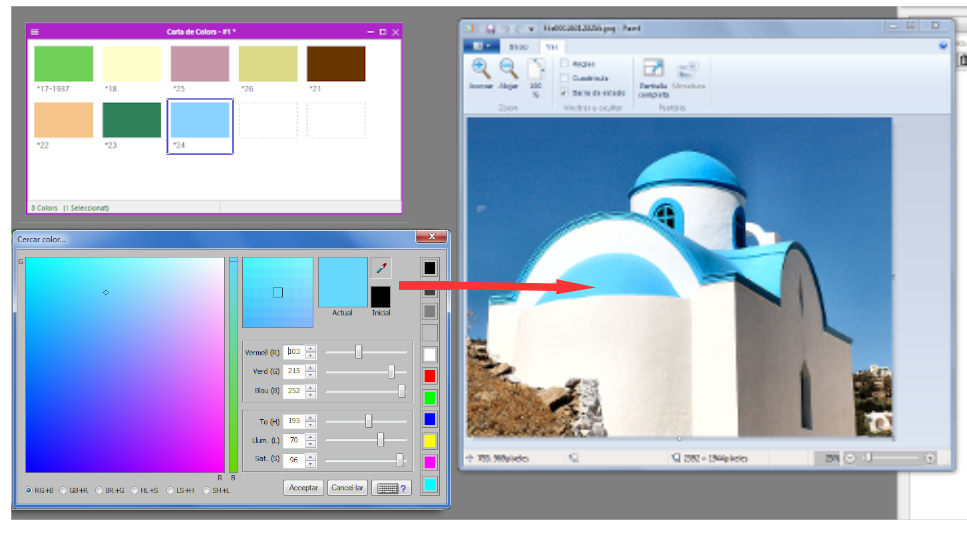Open the keyboard help button in color dialog
Image resolution: width=967 pixels, height=544 pixels.
click(x=392, y=488)
